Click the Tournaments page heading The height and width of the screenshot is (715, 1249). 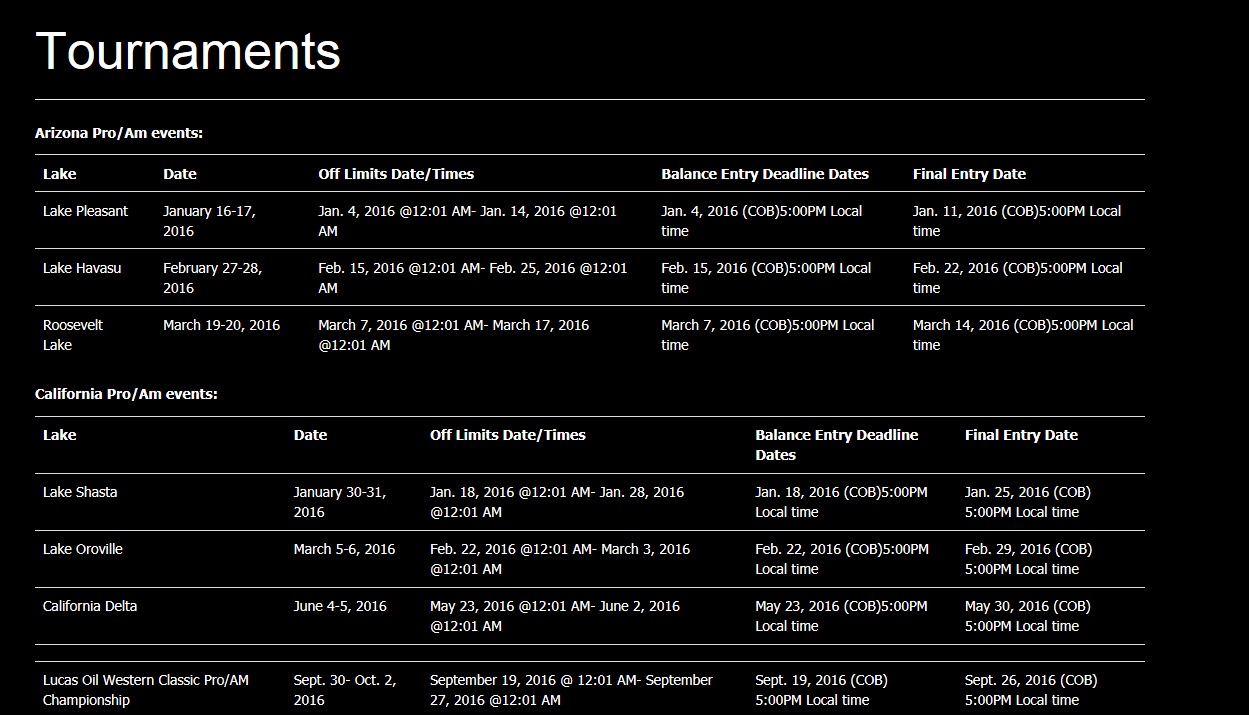[x=188, y=51]
